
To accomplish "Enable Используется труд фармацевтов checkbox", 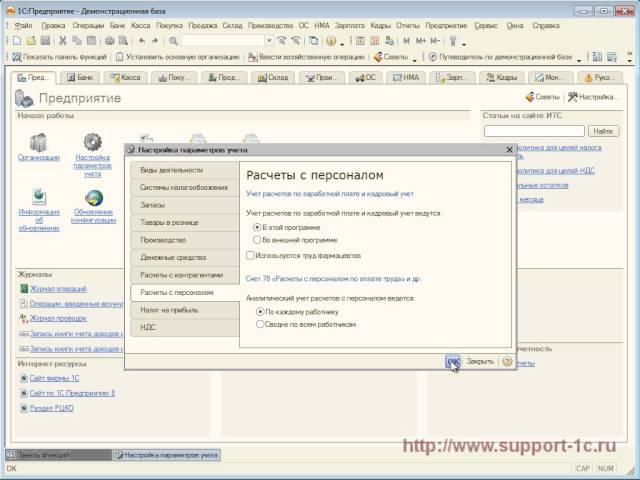I will click(250, 256).
